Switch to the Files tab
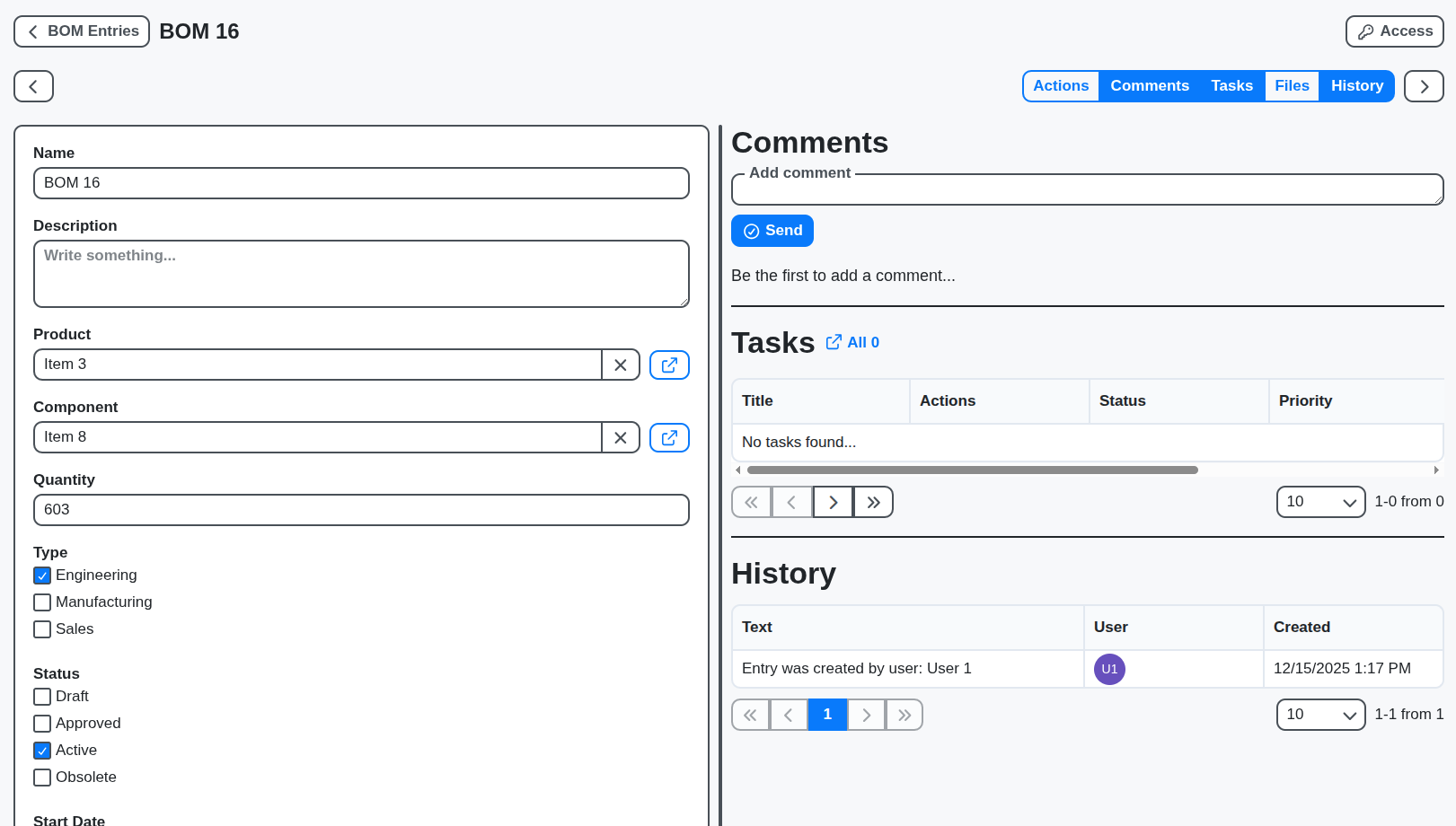 pos(1292,85)
